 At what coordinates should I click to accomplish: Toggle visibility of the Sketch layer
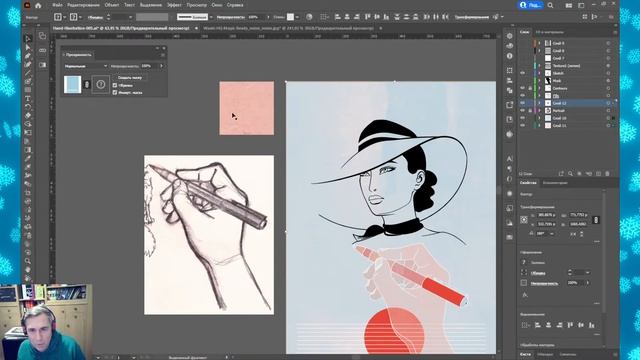(522, 73)
